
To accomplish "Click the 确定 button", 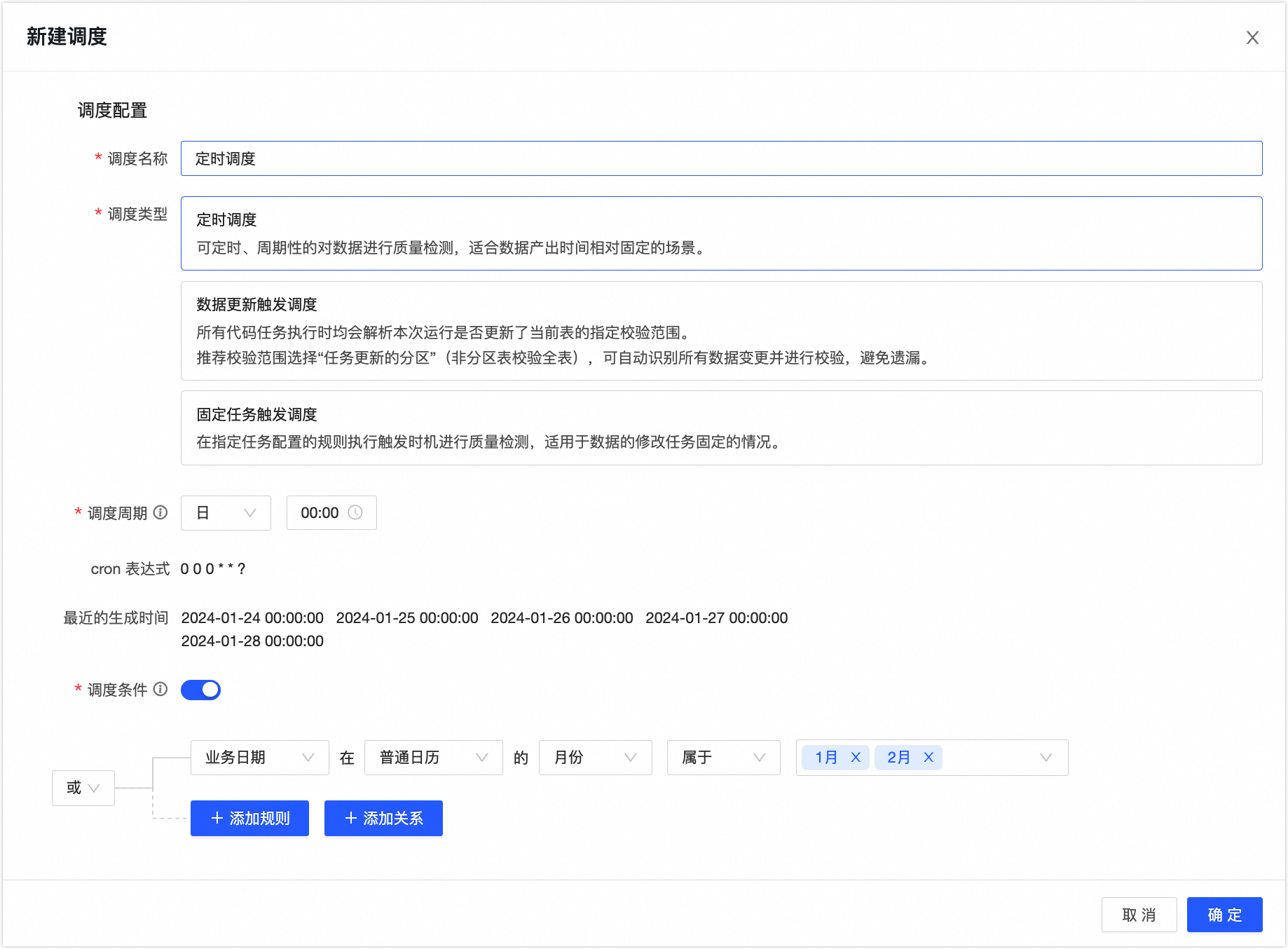I will (1224, 915).
